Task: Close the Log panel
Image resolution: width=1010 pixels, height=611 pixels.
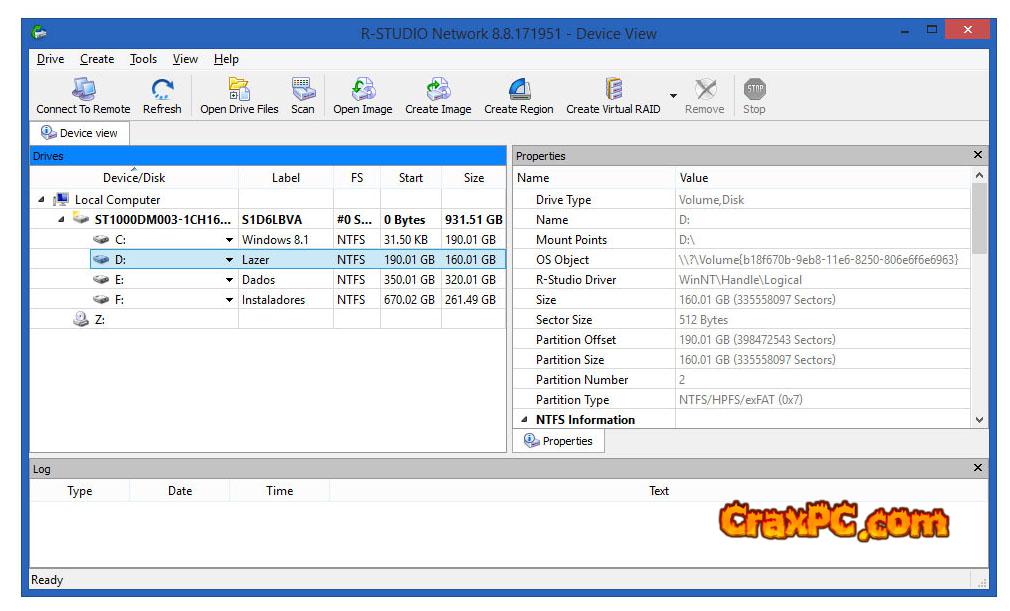Action: [978, 467]
